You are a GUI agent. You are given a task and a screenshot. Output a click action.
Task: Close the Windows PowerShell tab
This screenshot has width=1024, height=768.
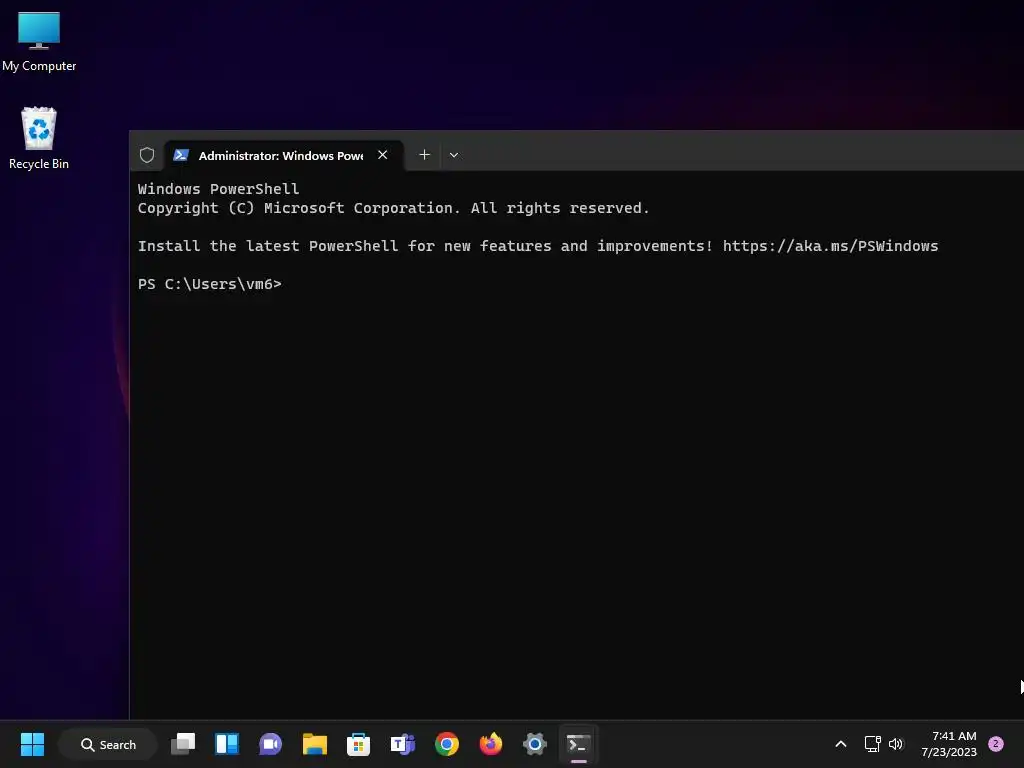tap(383, 155)
